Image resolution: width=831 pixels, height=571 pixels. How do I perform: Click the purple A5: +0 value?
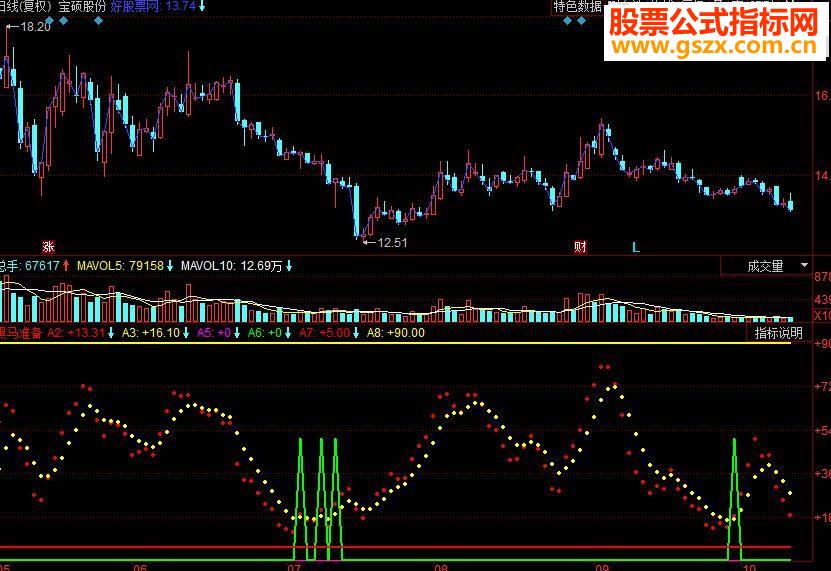[x=214, y=333]
